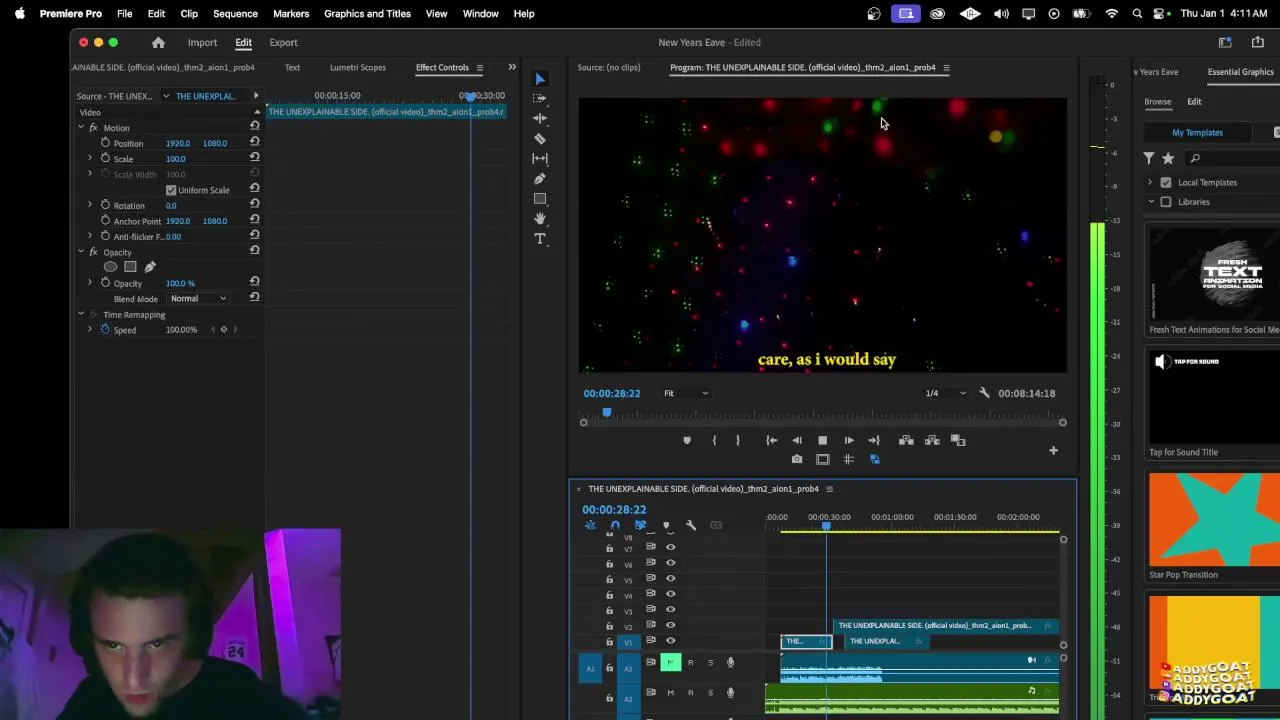Toggle stopwatch animation for Scale
Screen dimensions: 1280x720
[x=105, y=158]
